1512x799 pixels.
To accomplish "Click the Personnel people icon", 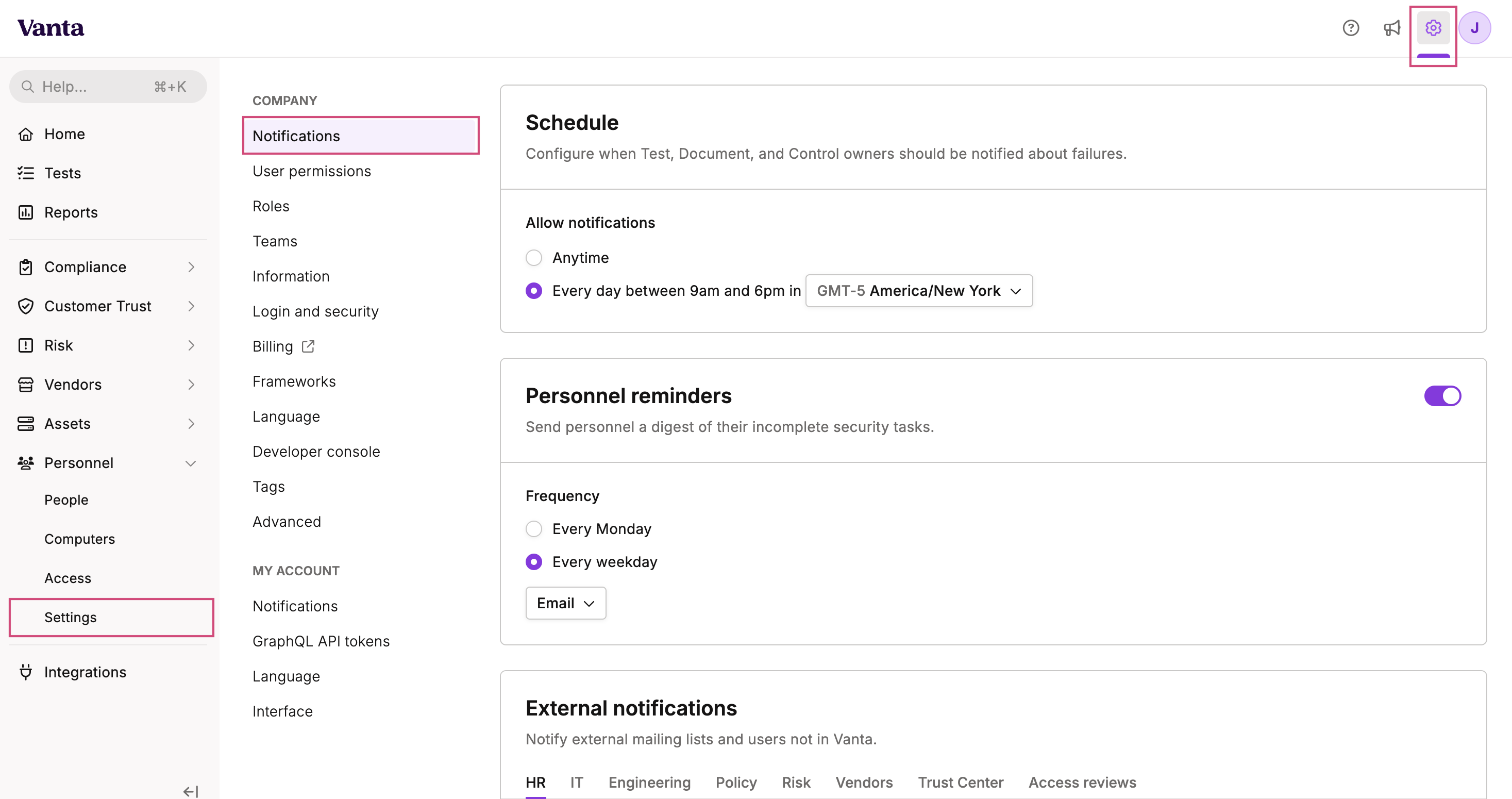I will point(25,462).
